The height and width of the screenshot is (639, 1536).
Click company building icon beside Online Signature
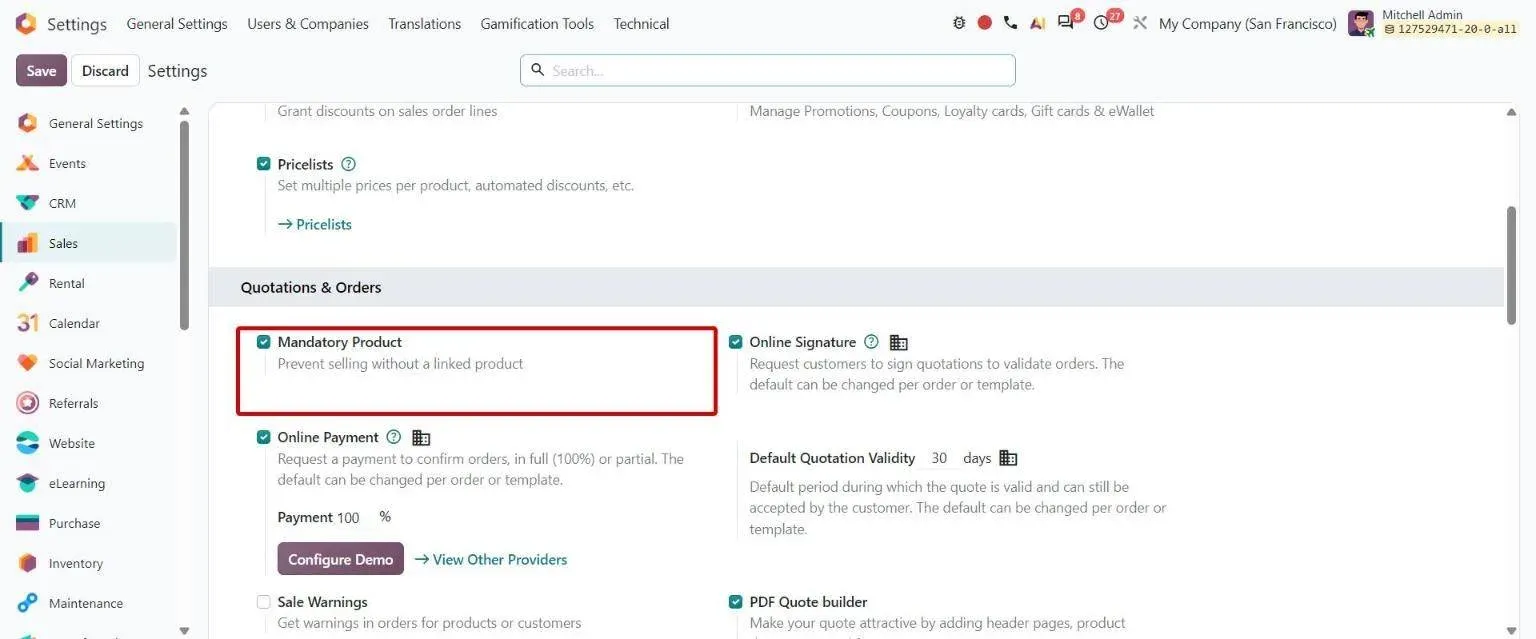899,342
